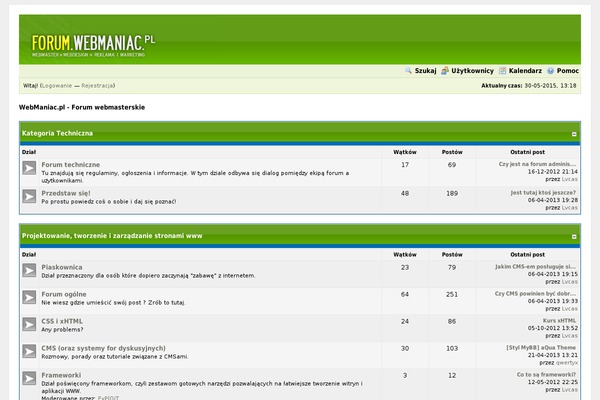The image size is (600, 400).
Task: Collapse the Kategoria Techniczna section
Action: [574, 134]
